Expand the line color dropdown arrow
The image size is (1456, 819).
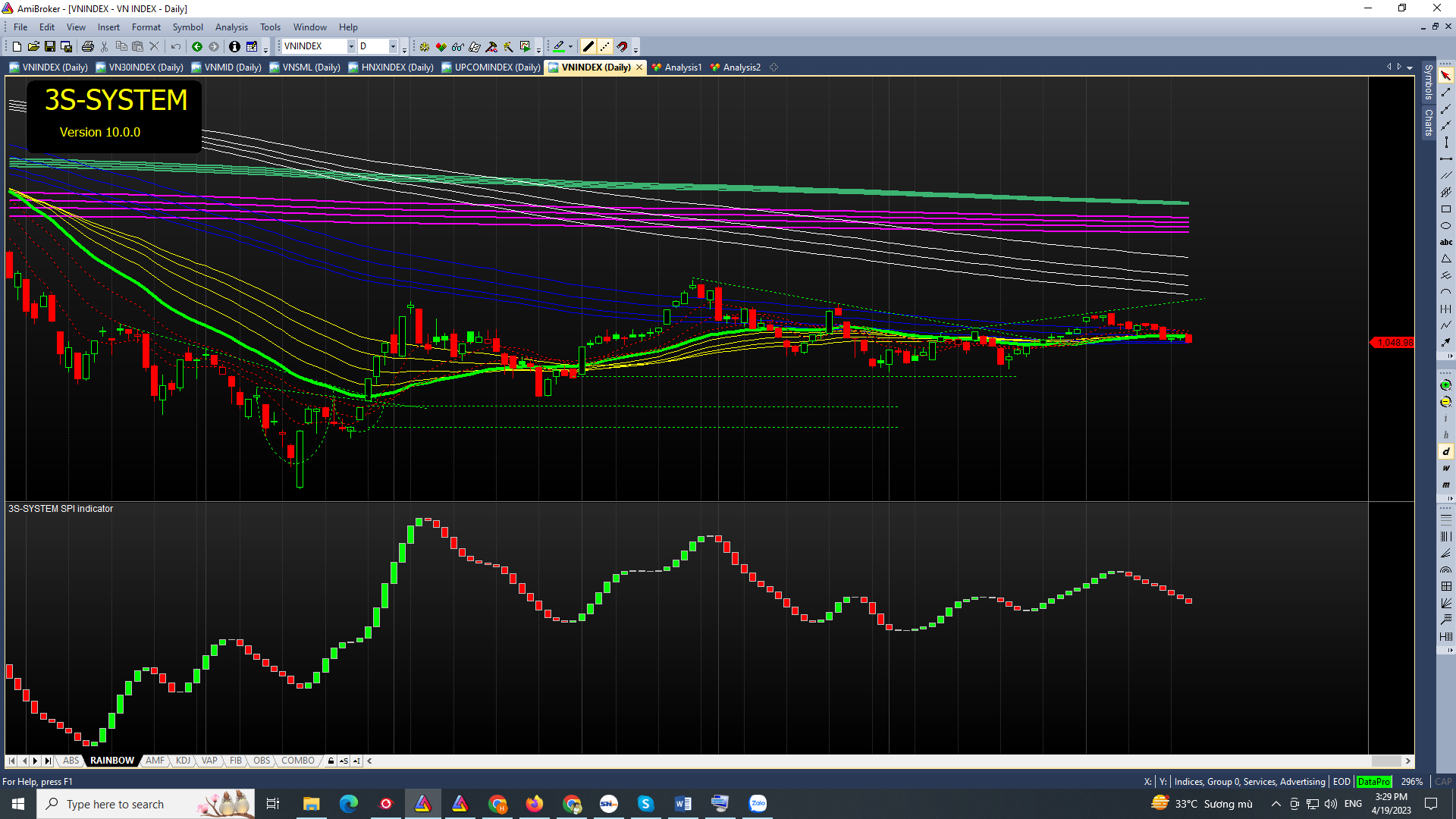point(570,46)
